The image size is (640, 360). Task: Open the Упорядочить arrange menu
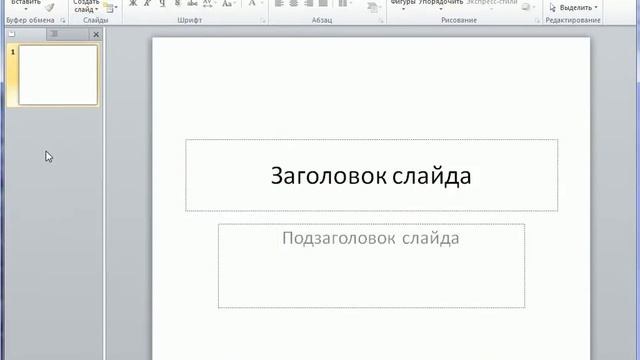point(441,5)
